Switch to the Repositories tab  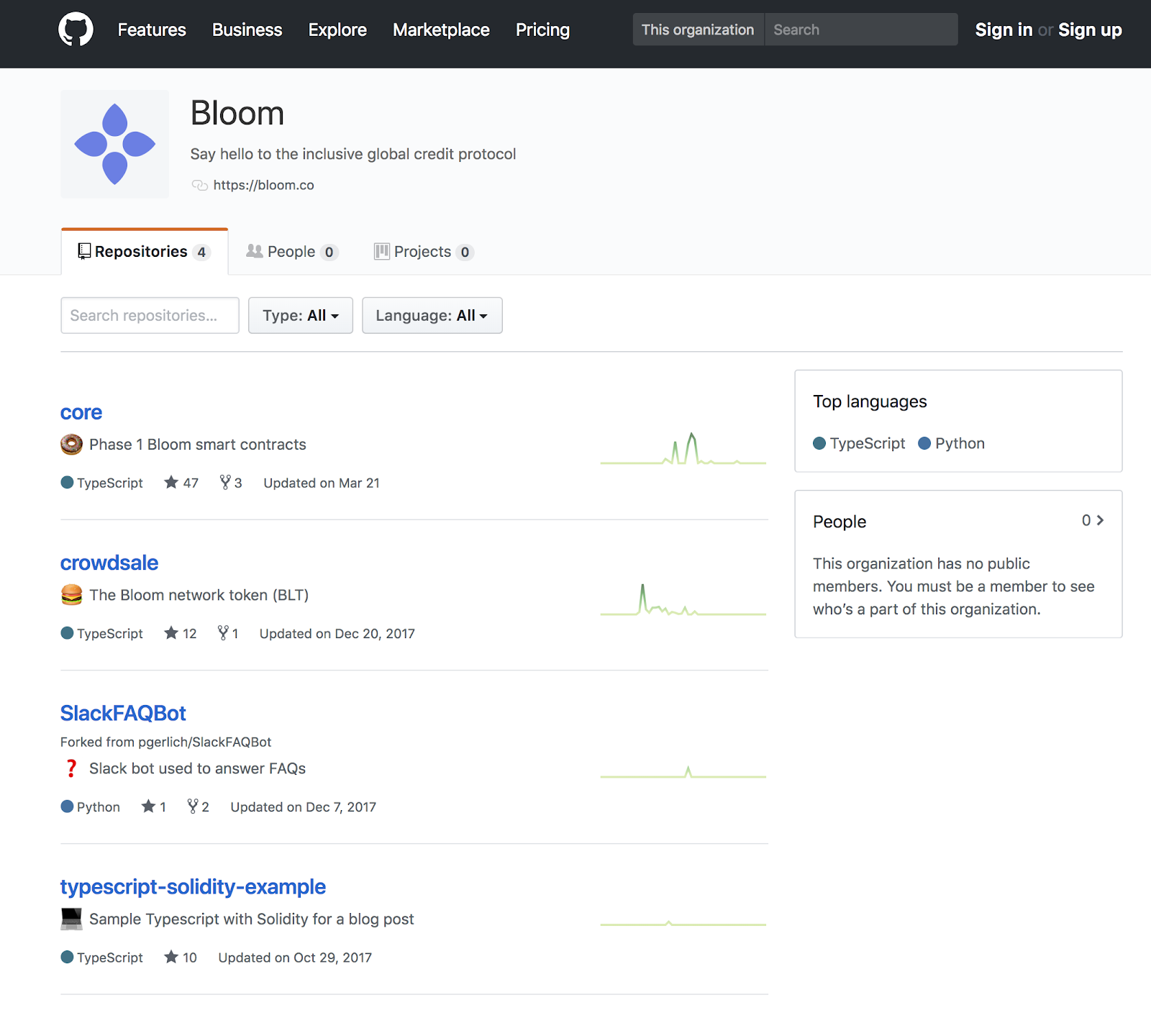pyautogui.click(x=145, y=252)
